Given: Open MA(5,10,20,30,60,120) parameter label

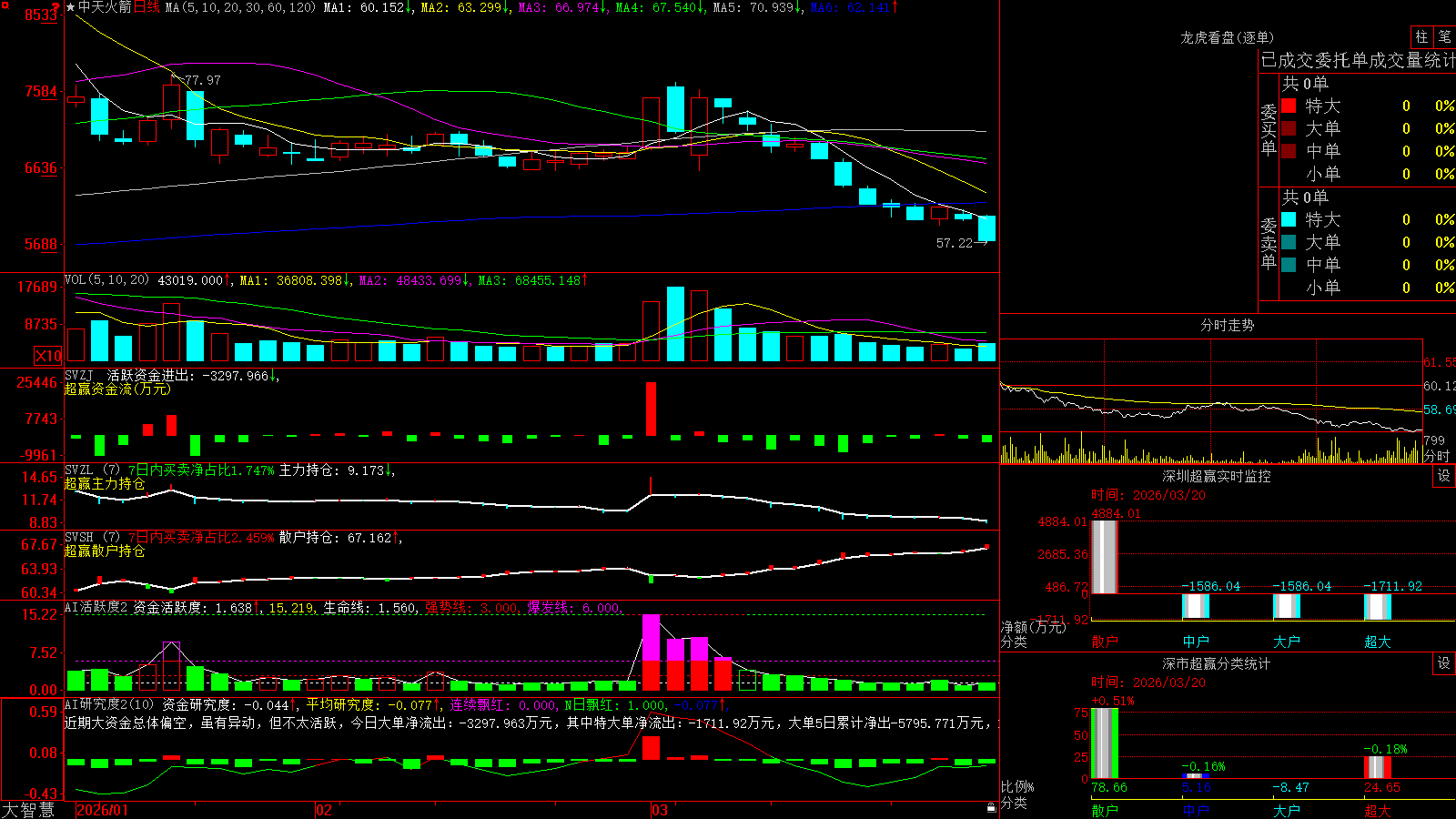Looking at the screenshot, I should click(240, 7).
